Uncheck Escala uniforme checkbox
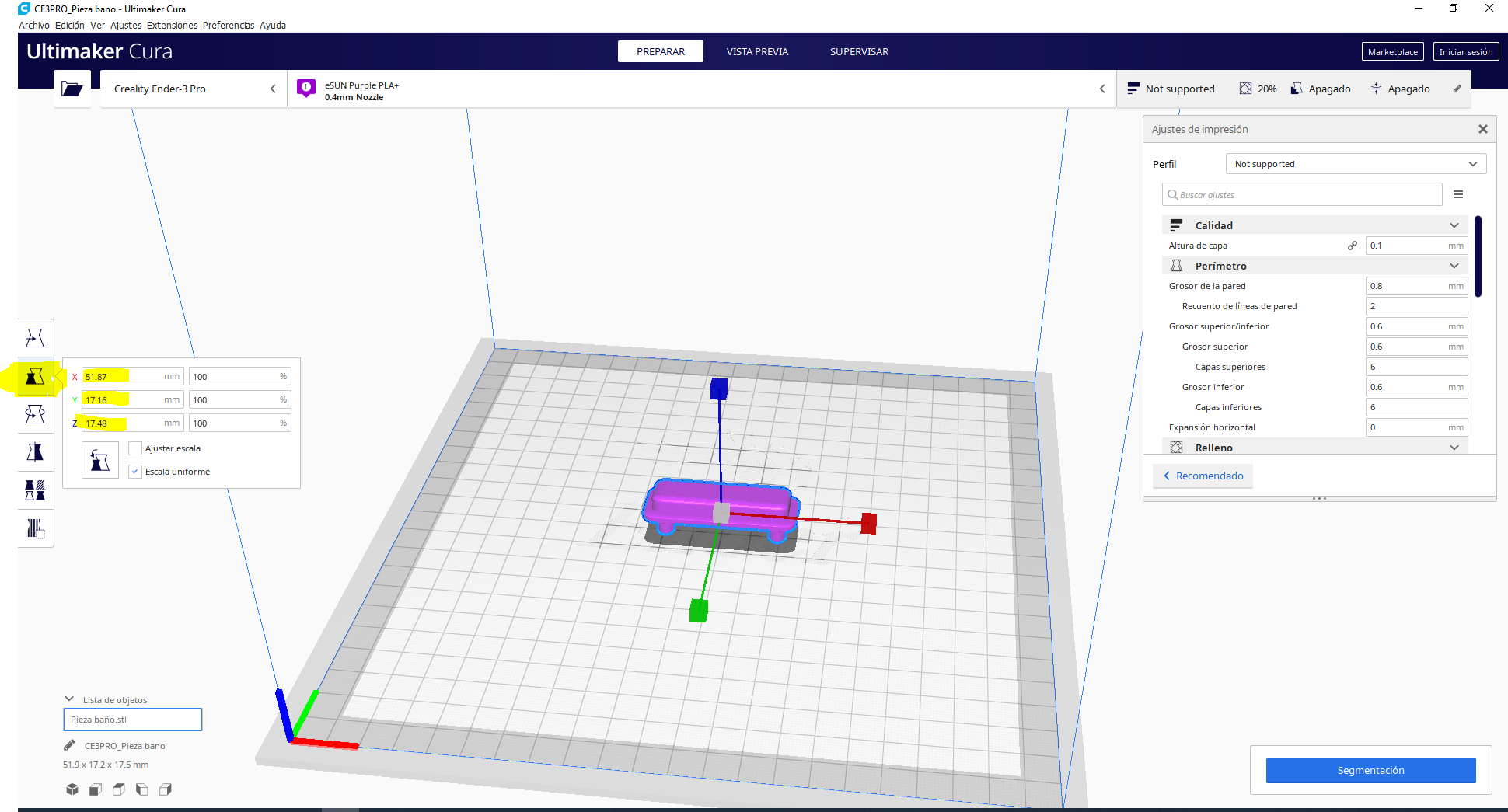Screen dimensions: 1508x812 click(135, 472)
